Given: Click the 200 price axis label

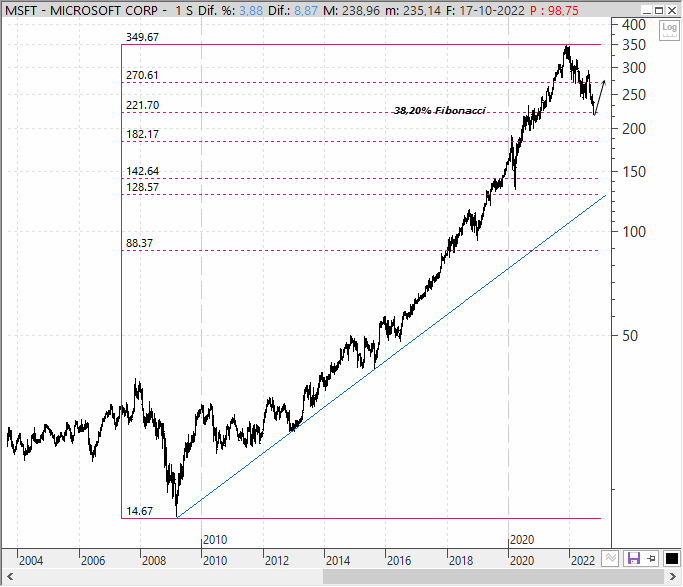Looking at the screenshot, I should (x=634, y=129).
